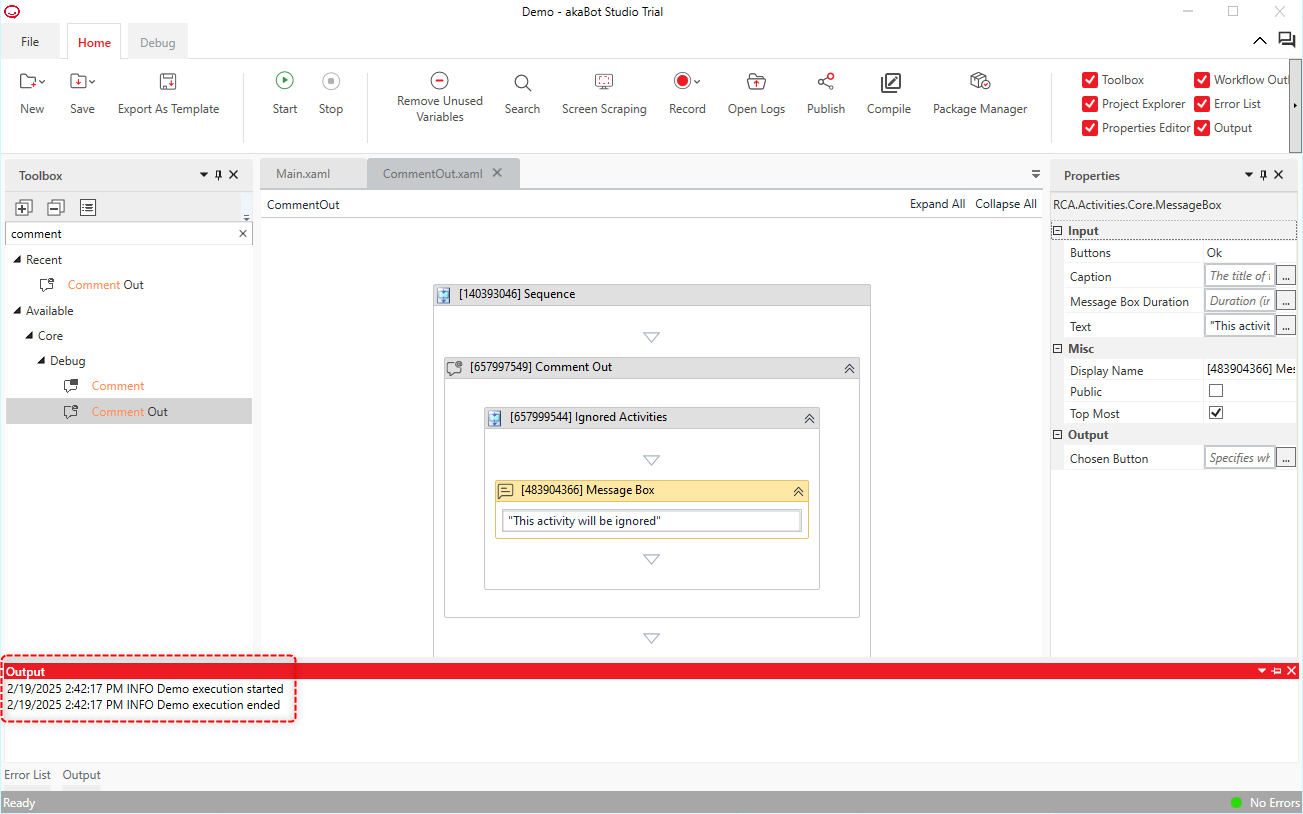Click the New workflow icon
The image size is (1303, 814).
point(28,82)
